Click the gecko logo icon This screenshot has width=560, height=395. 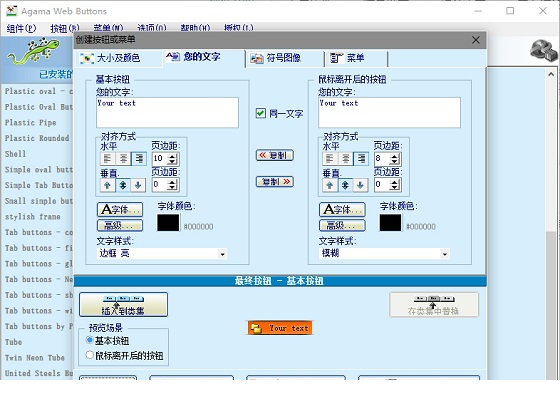34,52
